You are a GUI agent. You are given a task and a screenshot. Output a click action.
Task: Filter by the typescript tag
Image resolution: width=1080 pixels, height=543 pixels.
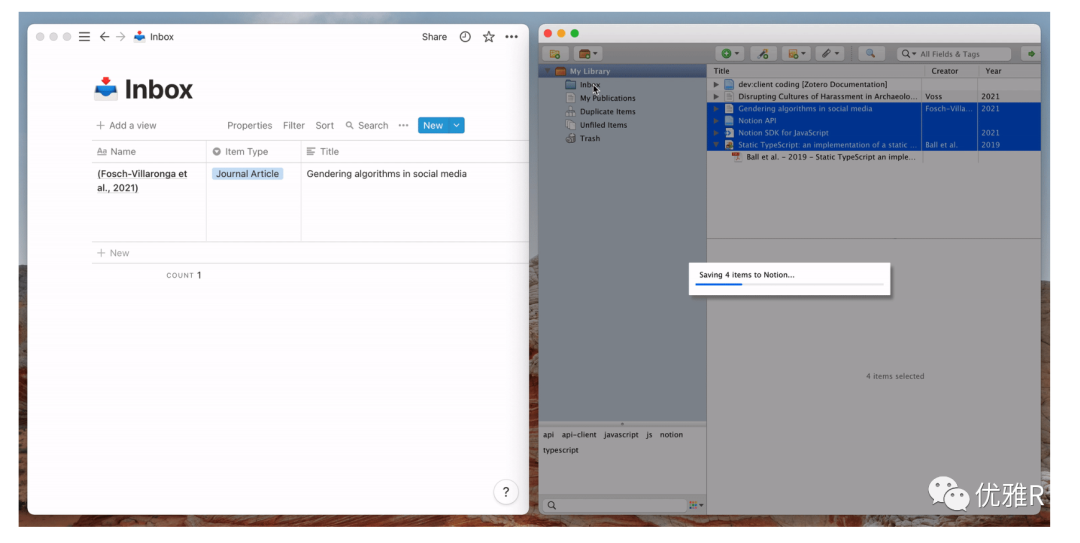point(561,450)
